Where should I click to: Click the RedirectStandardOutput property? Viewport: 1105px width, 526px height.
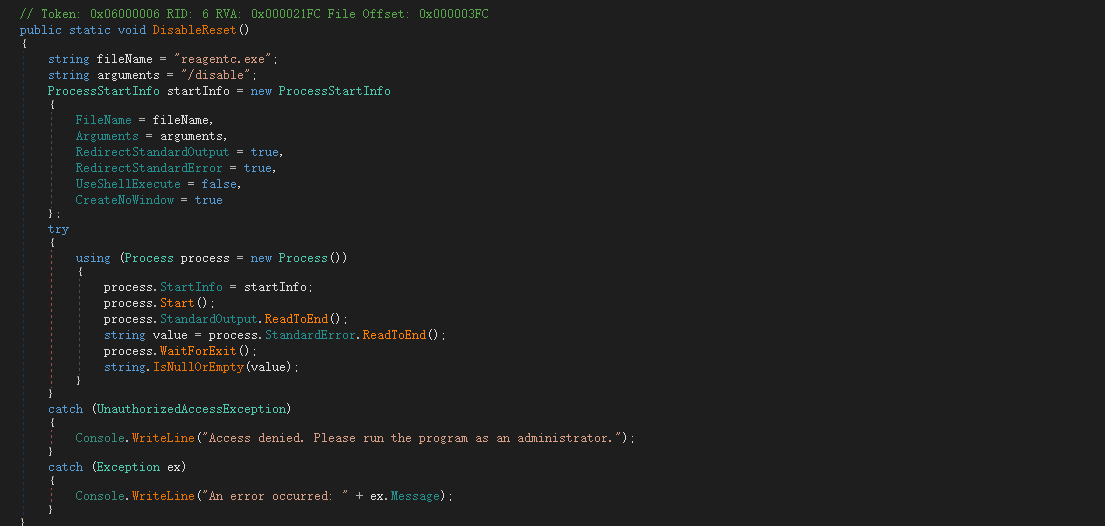click(152, 152)
